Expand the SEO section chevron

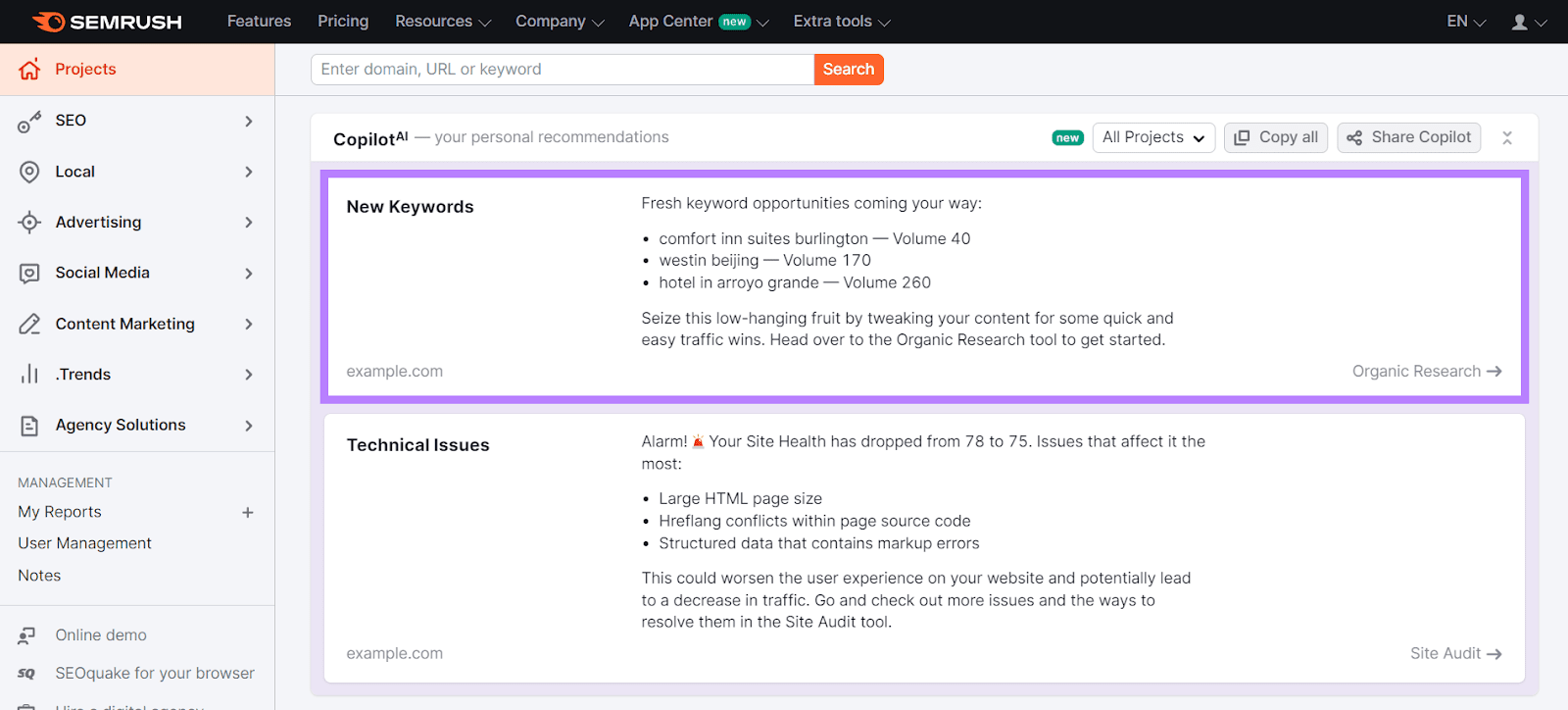click(x=249, y=121)
